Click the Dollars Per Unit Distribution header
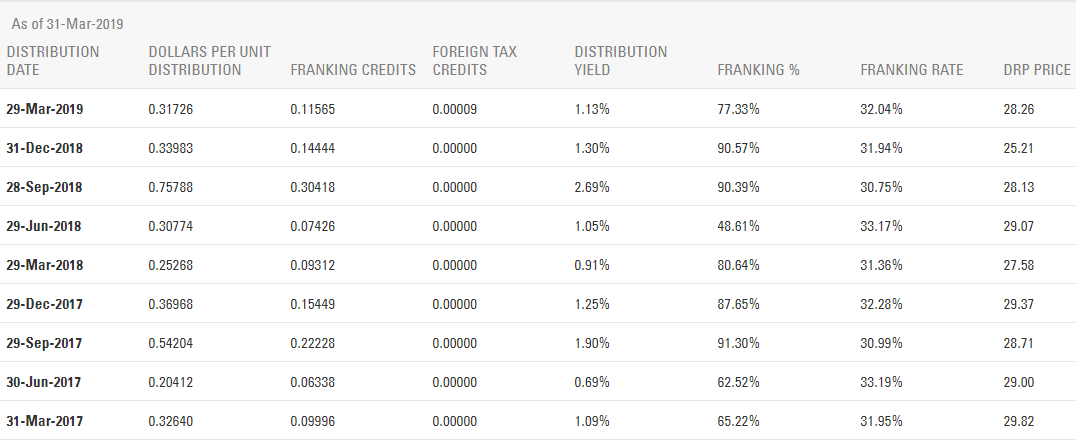Viewport: 1076px width, 443px height. (209, 61)
